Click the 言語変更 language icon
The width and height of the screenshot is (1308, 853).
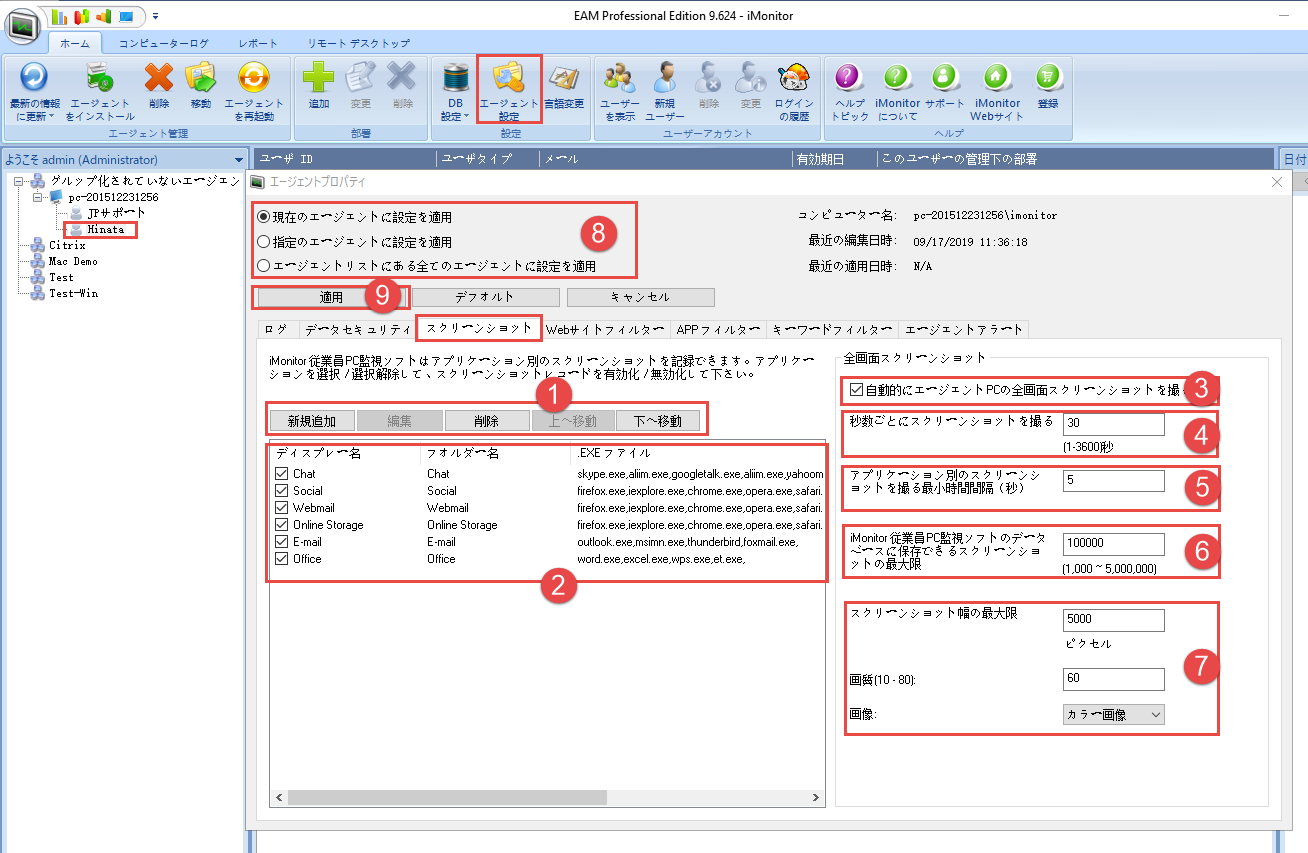coord(564,78)
